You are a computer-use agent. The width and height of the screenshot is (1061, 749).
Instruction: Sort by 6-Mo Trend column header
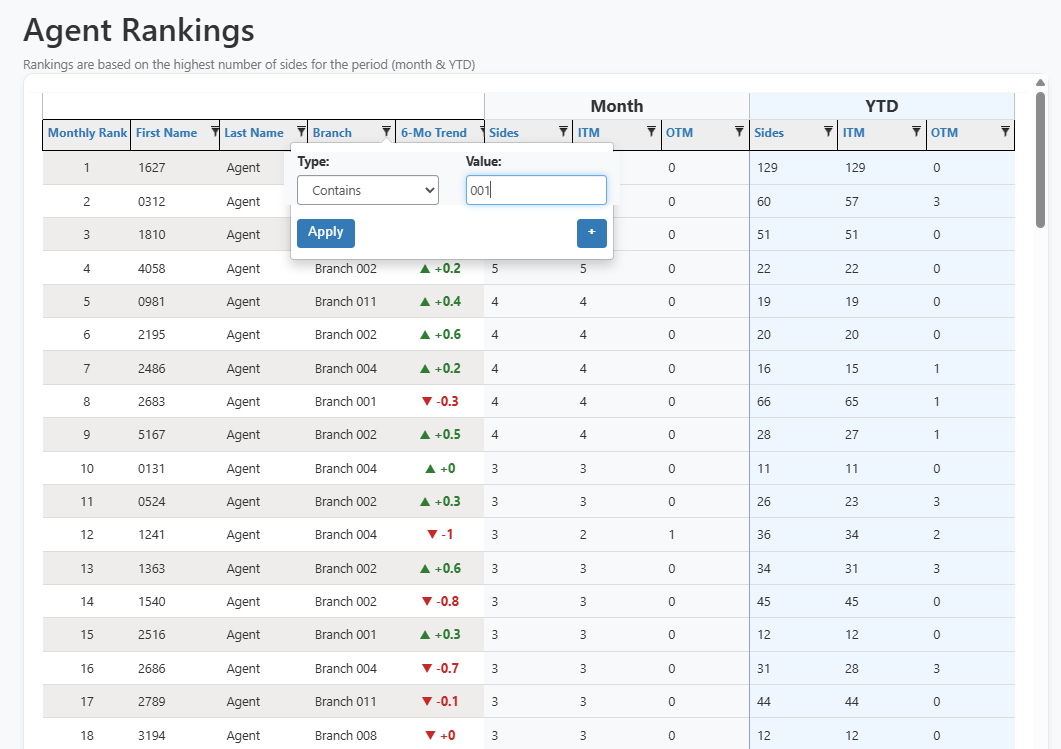[x=434, y=133]
